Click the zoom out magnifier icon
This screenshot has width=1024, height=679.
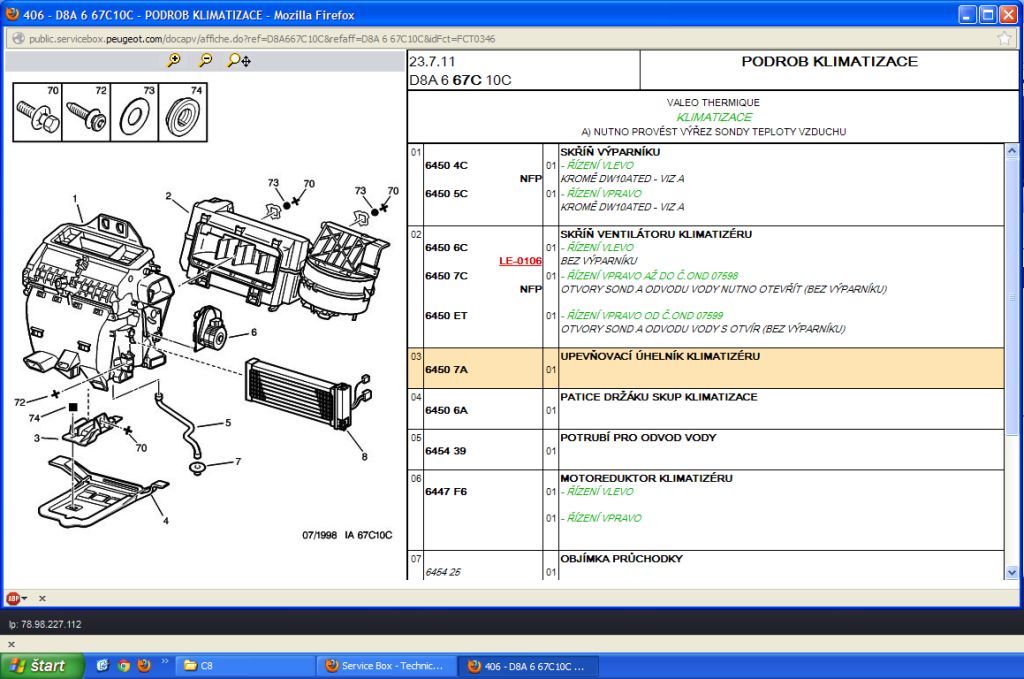pos(205,60)
